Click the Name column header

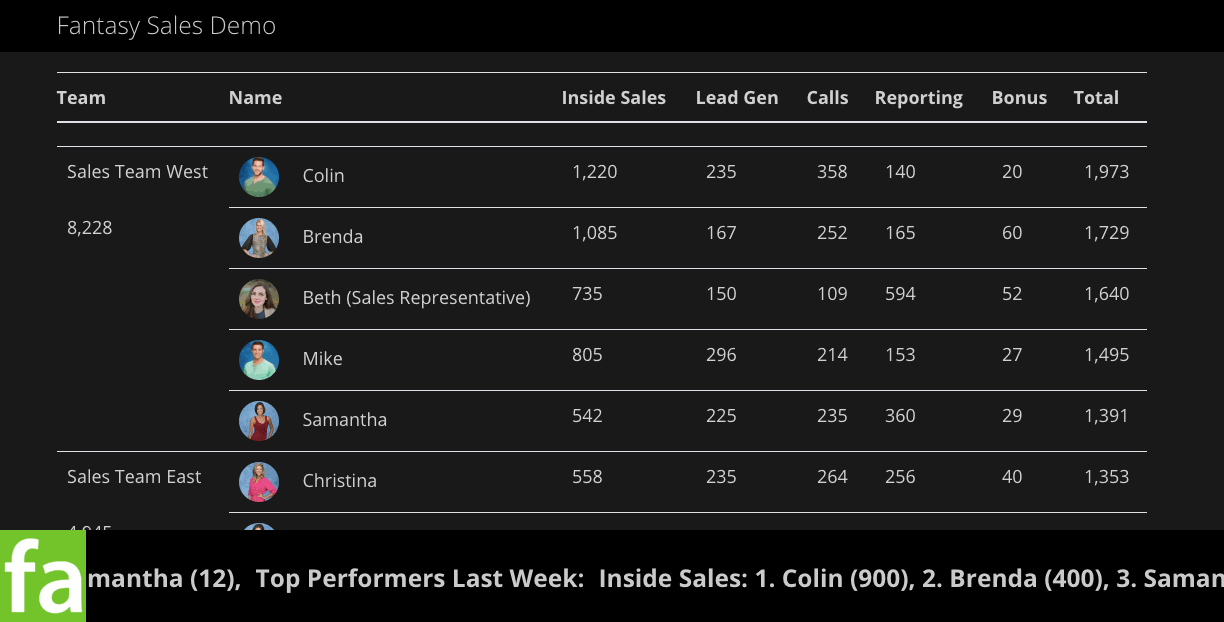pos(255,98)
